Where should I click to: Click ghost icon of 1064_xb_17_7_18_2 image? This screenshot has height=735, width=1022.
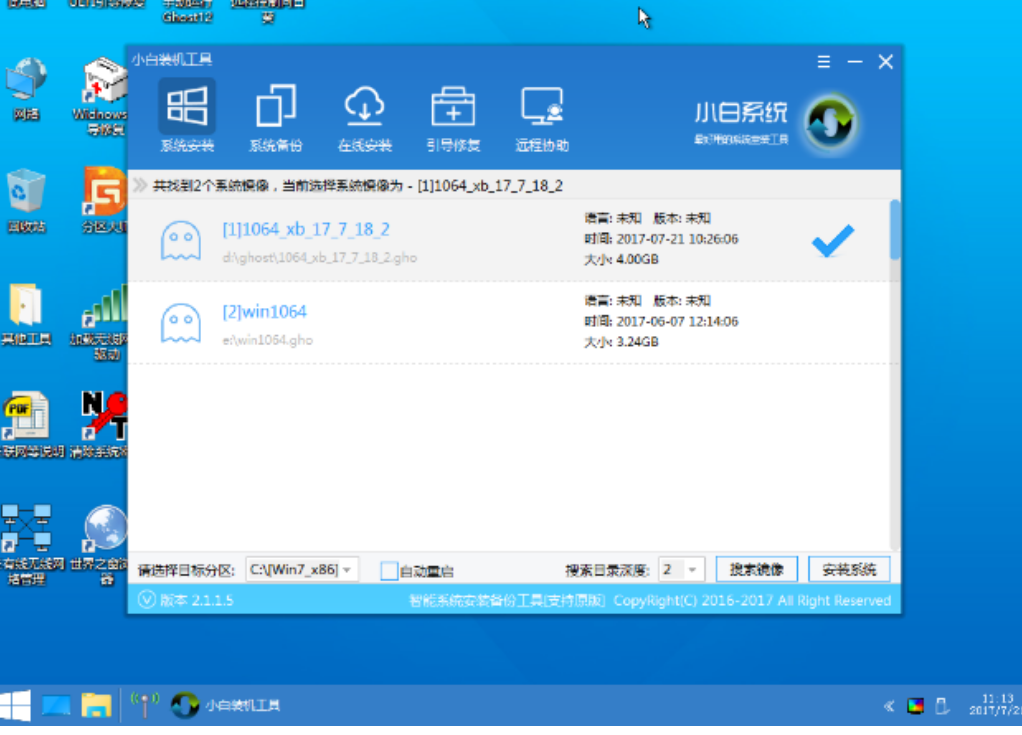pos(181,240)
